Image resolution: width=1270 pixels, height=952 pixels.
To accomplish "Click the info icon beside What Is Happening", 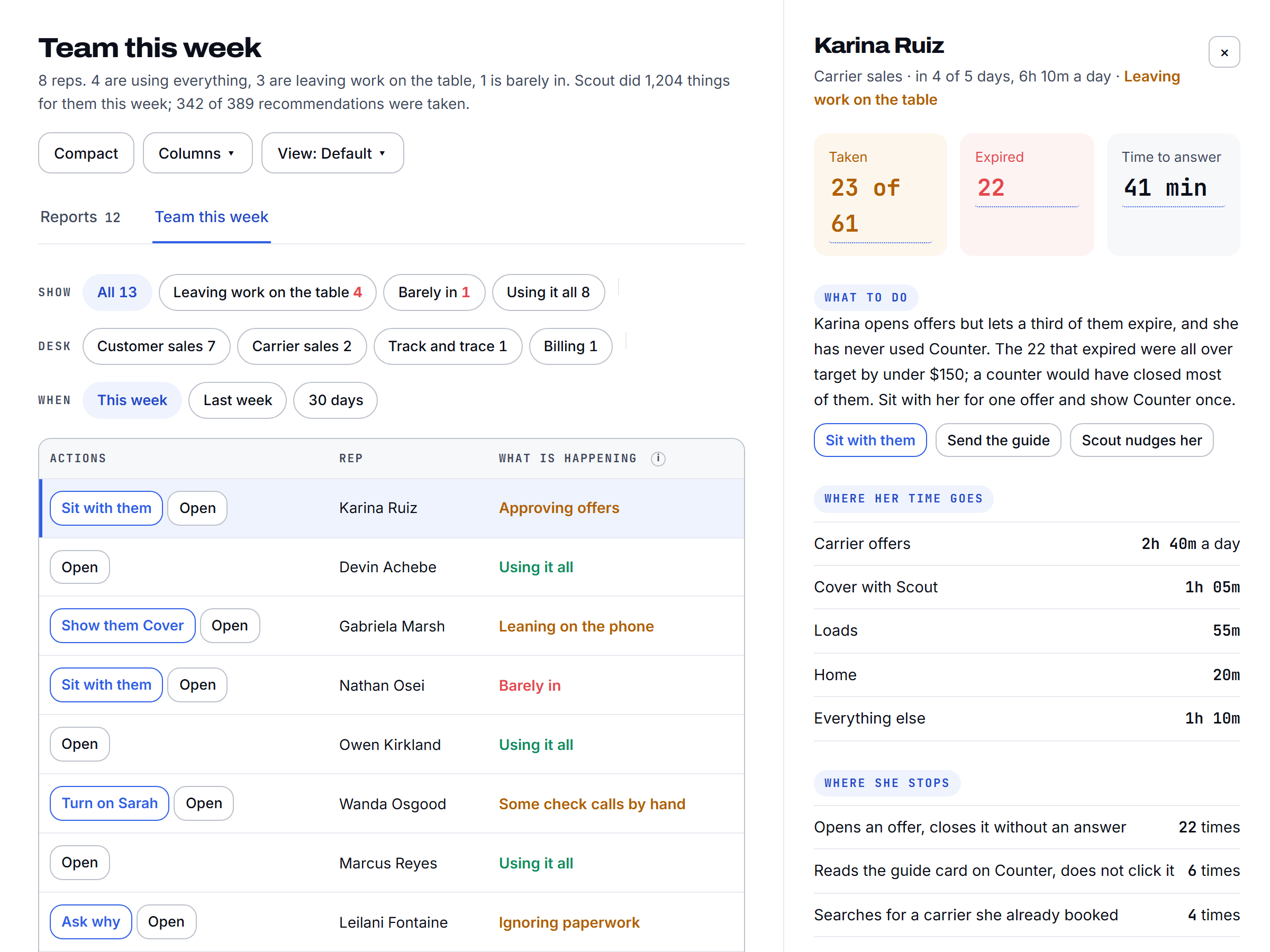I will click(x=658, y=459).
